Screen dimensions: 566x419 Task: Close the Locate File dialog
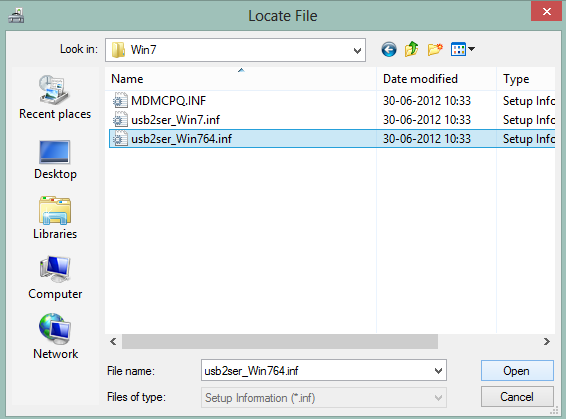pos(546,11)
